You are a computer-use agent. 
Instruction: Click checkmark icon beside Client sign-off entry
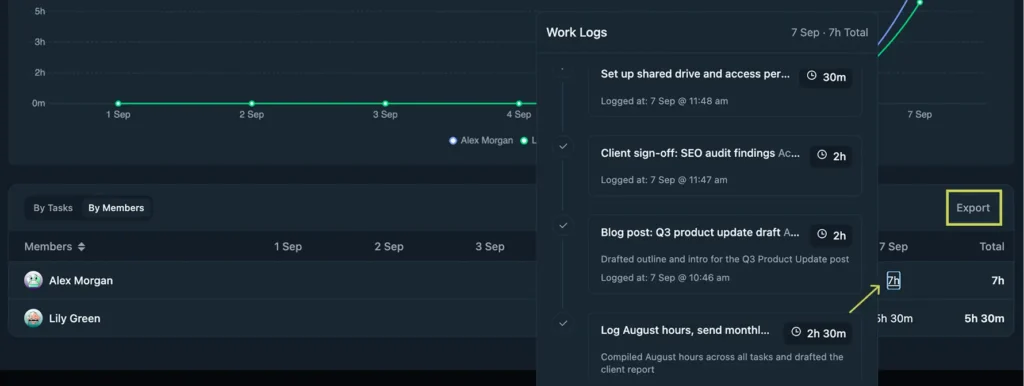pos(563,146)
